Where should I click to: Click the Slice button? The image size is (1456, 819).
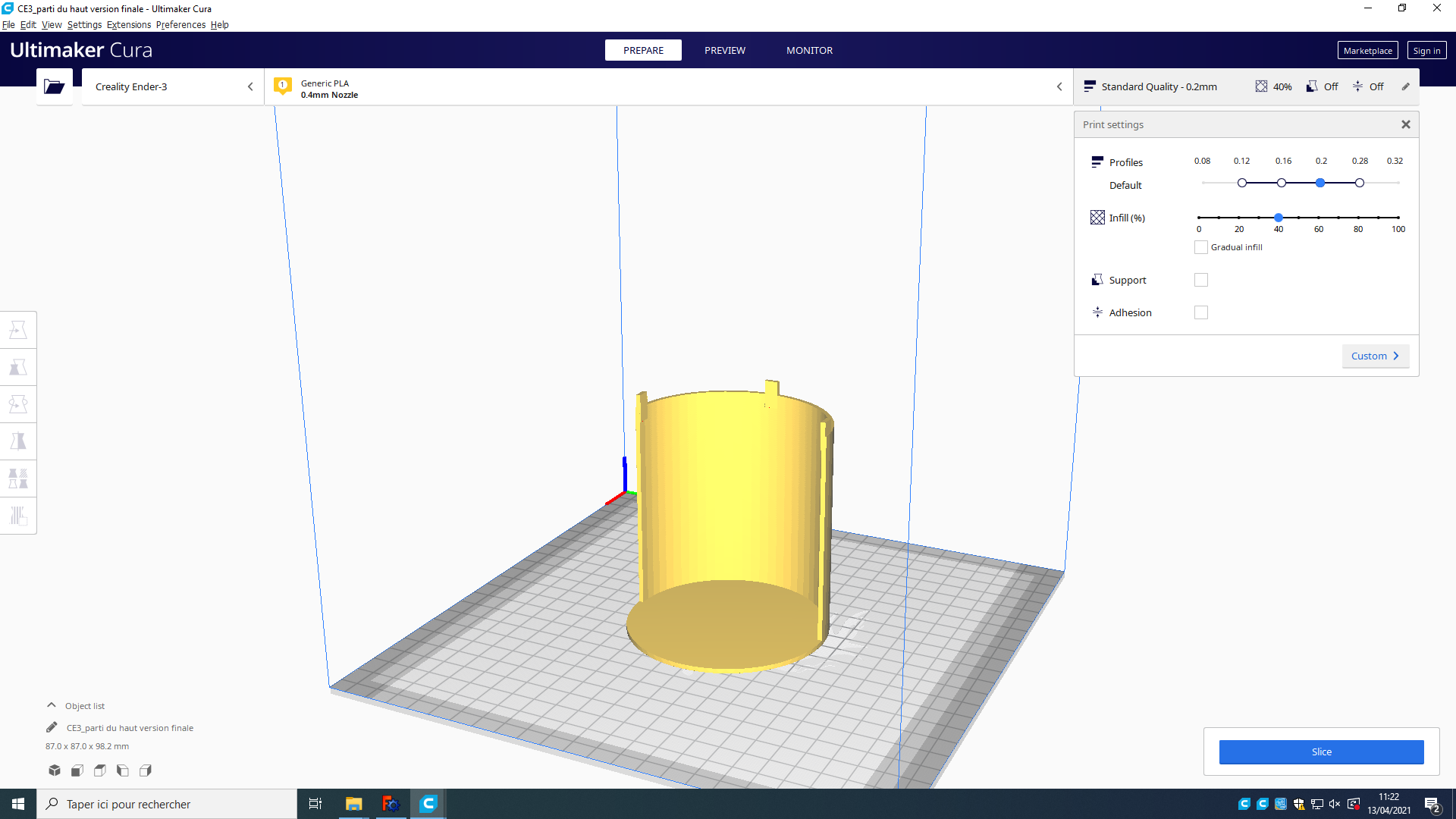click(1321, 752)
